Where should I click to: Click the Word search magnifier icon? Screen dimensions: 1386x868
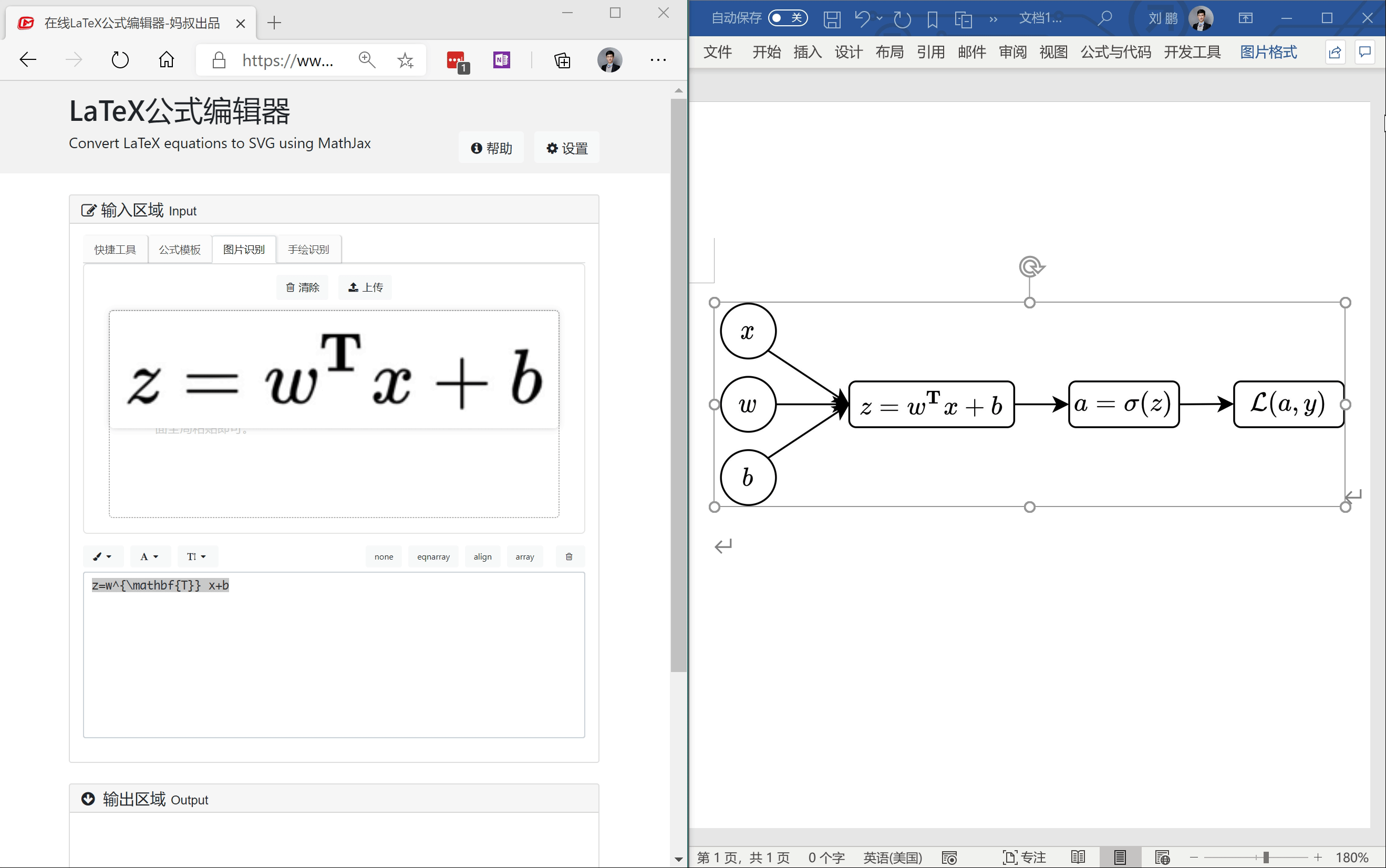(1104, 19)
